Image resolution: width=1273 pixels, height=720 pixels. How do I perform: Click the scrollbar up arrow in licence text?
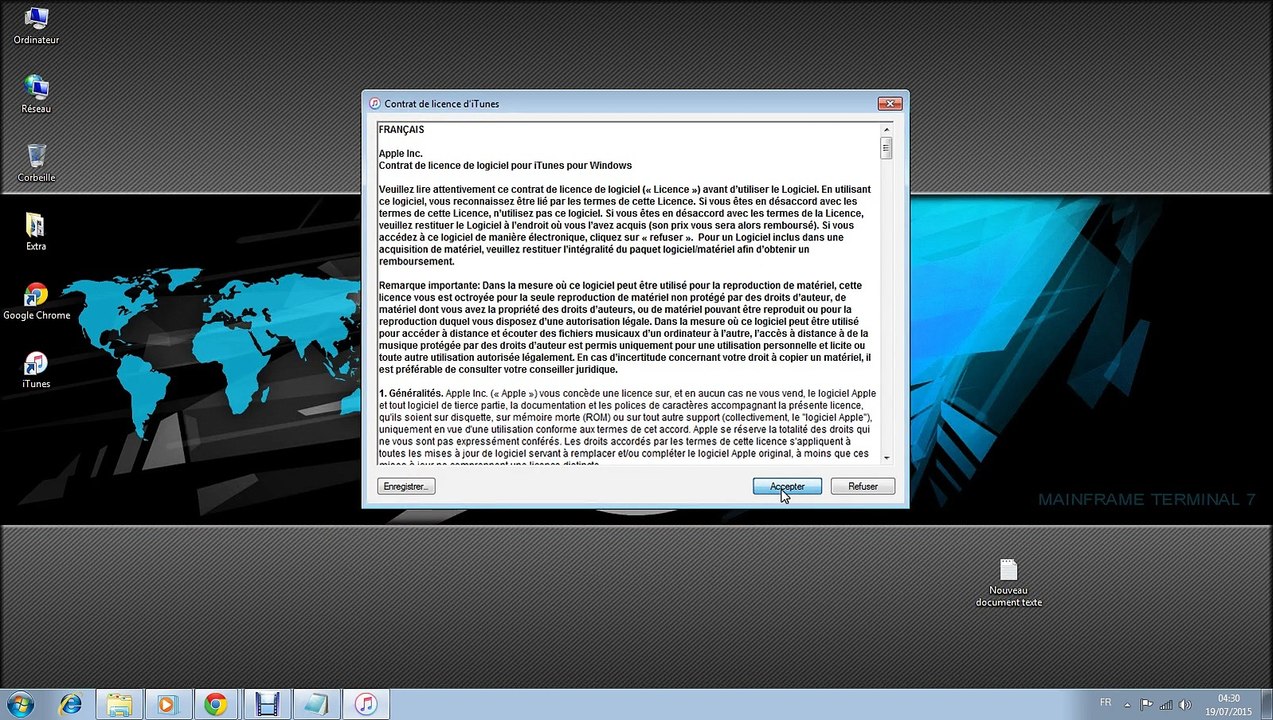[886, 130]
